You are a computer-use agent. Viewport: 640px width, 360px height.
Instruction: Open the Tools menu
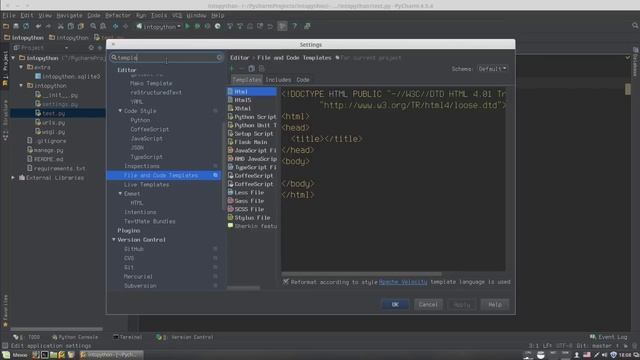tap(159, 16)
